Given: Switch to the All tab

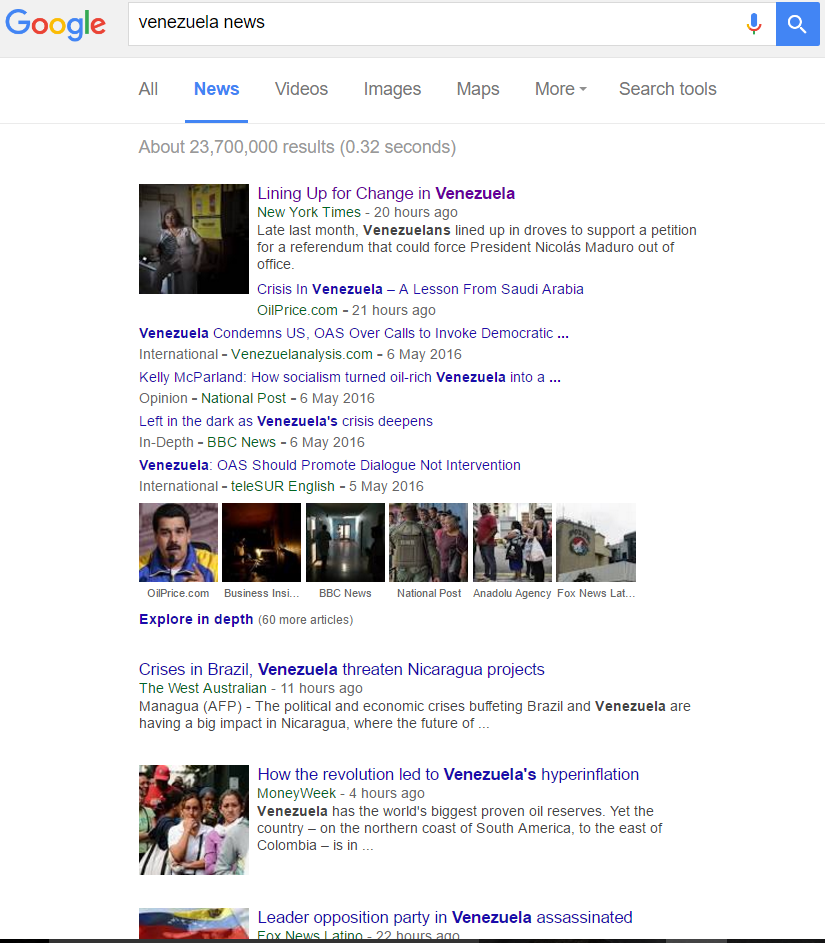Looking at the screenshot, I should tap(148, 89).
